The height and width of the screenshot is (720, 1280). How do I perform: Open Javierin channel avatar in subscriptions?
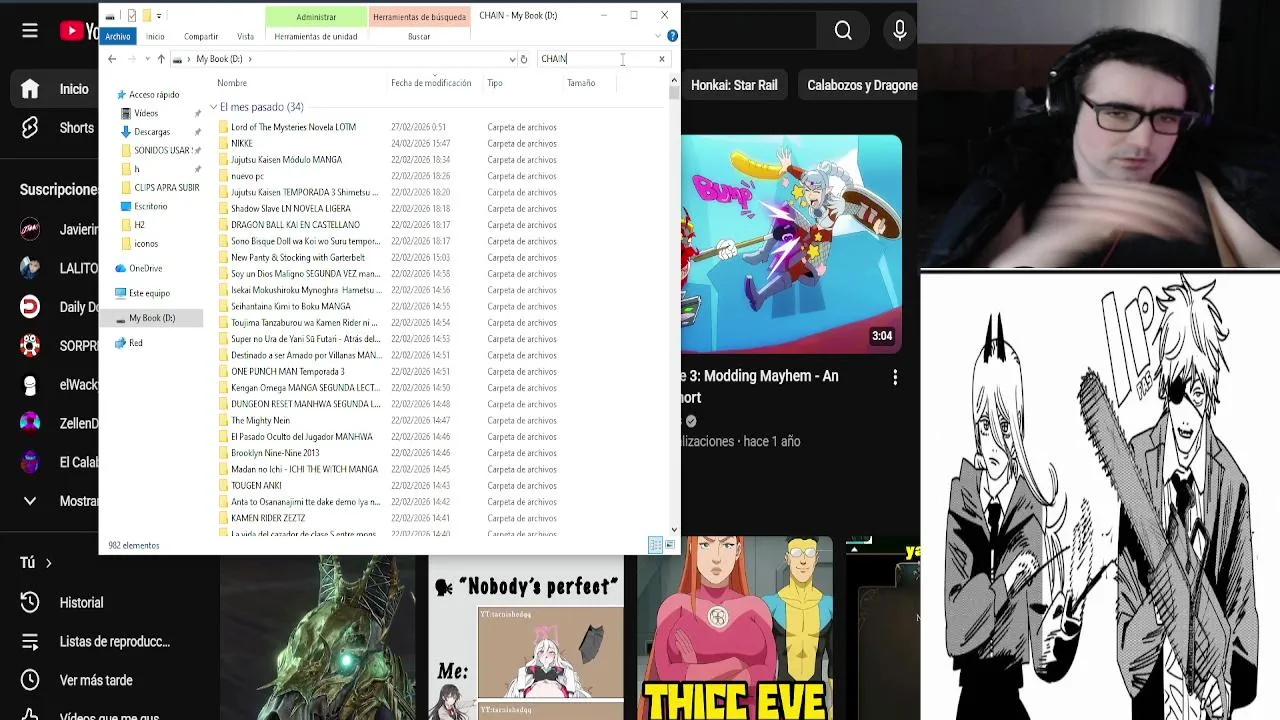30,229
